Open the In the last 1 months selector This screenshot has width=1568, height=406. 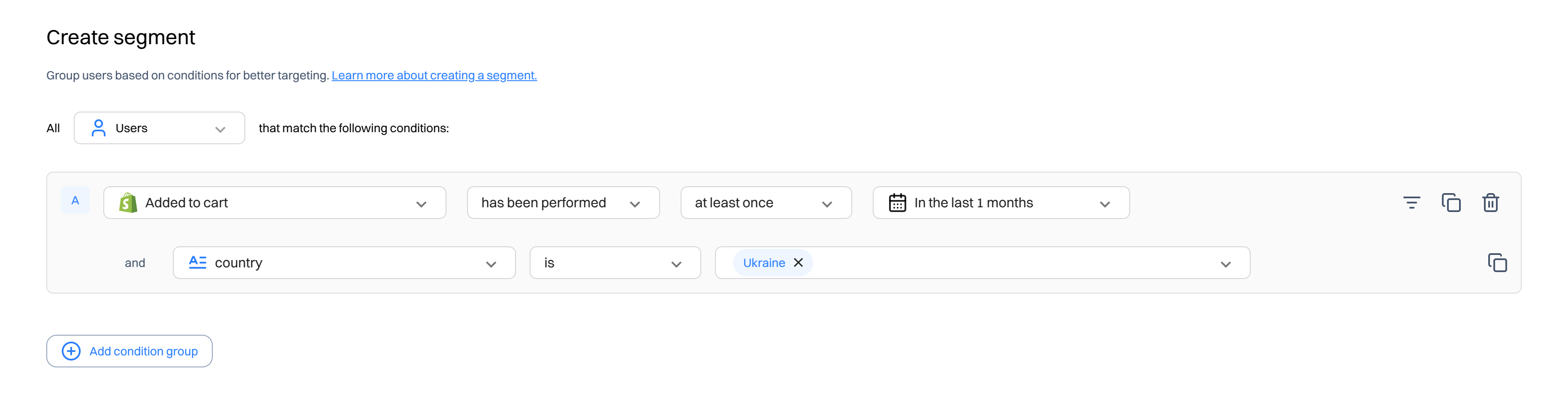tap(1001, 203)
